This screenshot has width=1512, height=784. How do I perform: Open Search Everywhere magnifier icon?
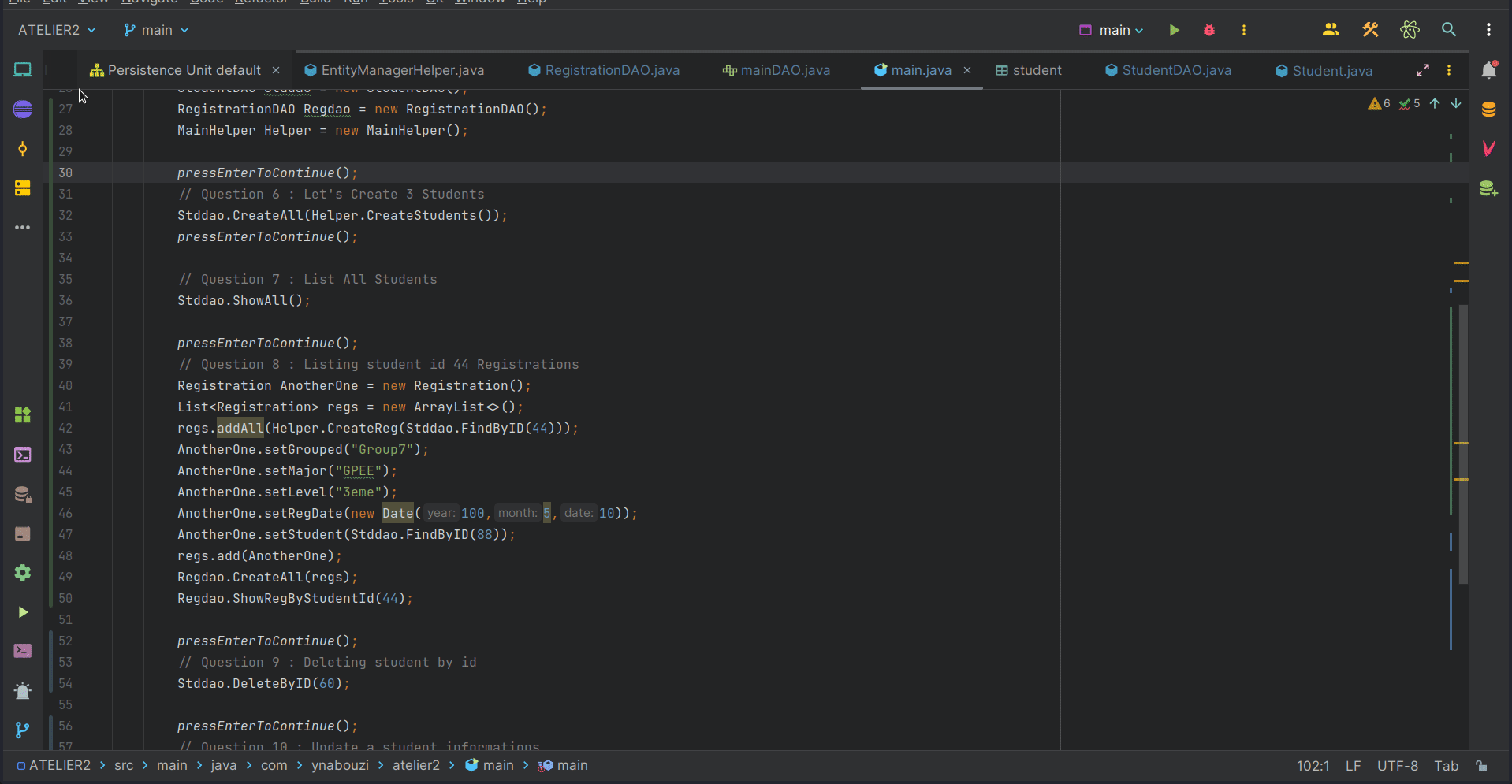(1449, 30)
